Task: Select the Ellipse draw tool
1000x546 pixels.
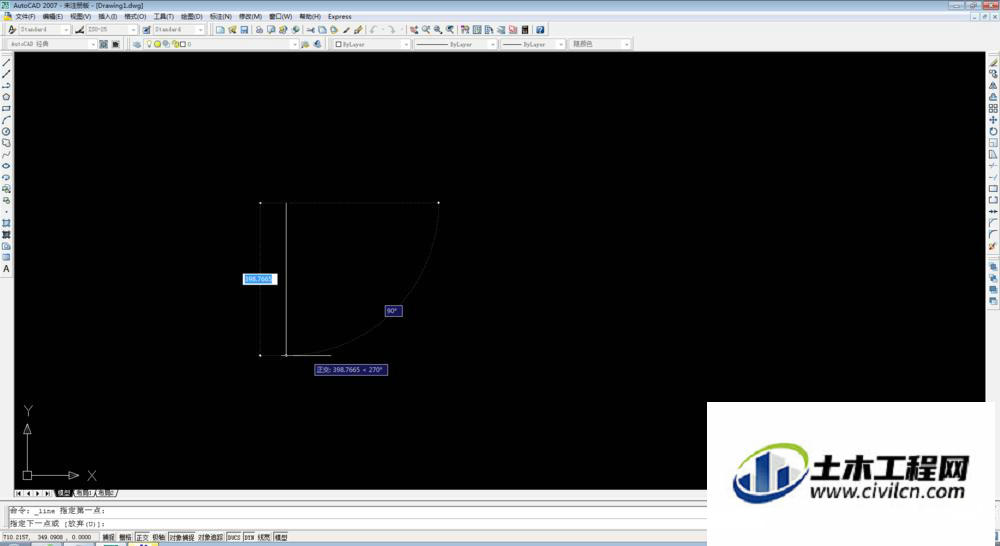Action: pyautogui.click(x=6, y=166)
